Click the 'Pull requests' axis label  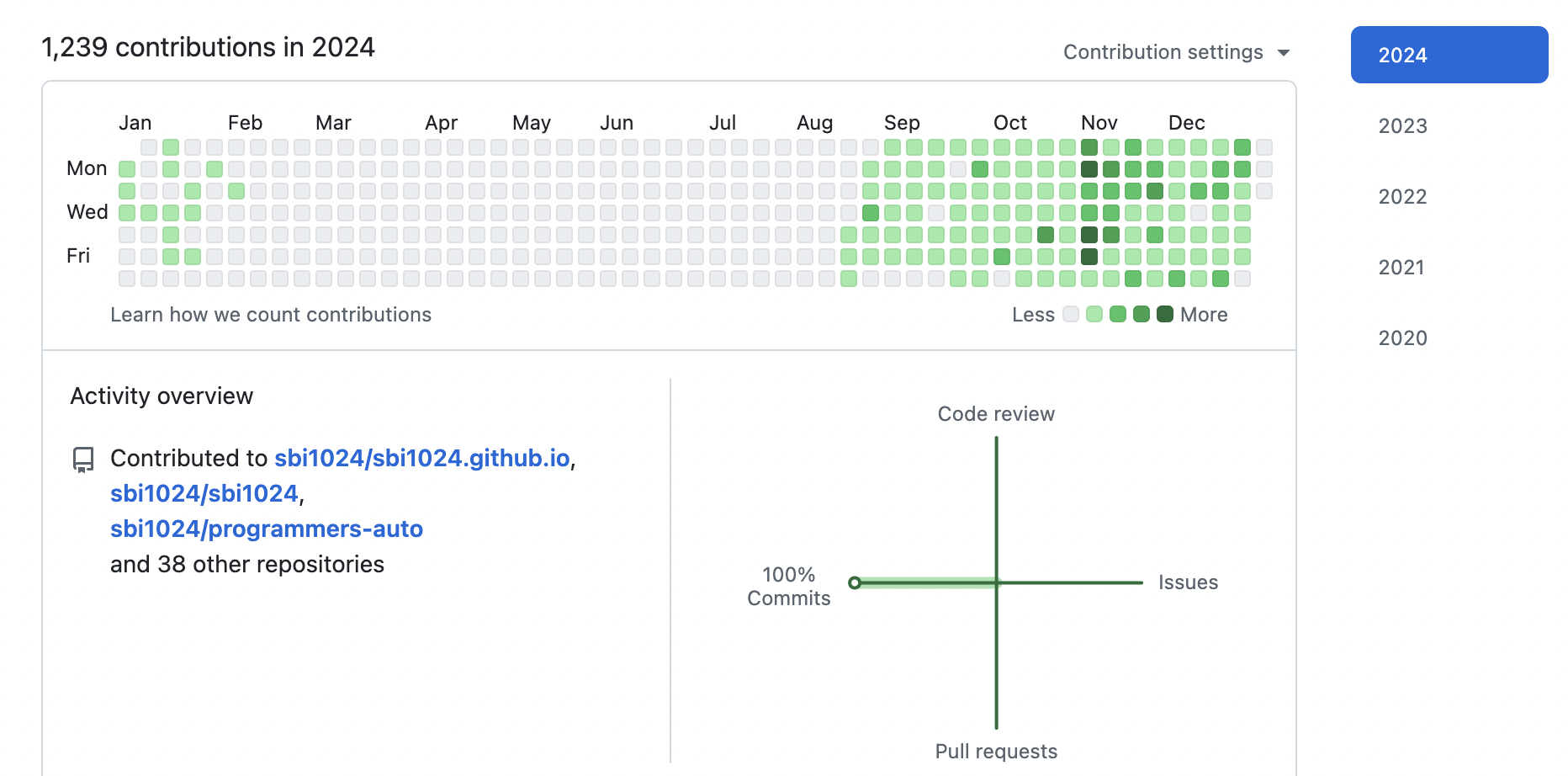[996, 752]
